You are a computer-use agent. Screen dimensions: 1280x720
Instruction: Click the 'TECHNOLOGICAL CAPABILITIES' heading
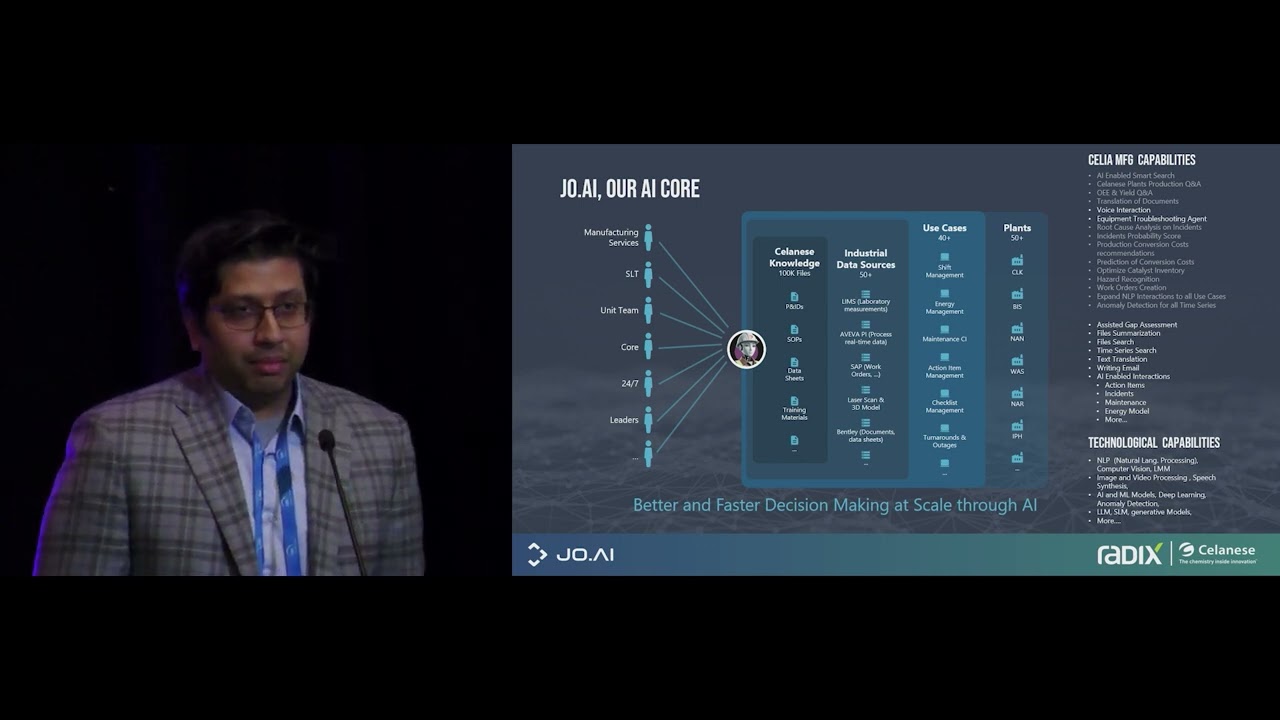point(1154,443)
